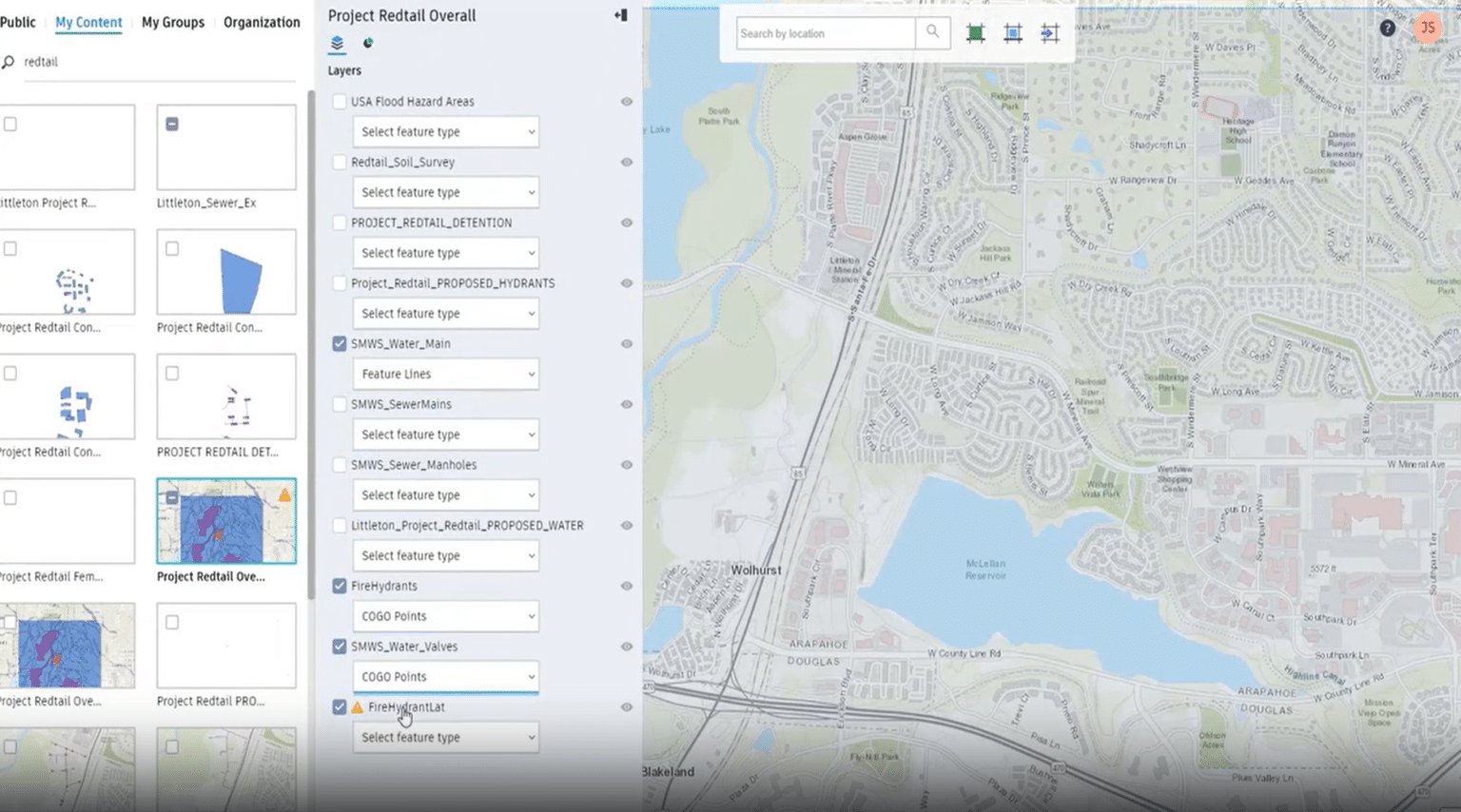Image resolution: width=1461 pixels, height=812 pixels.
Task: Click the extent tool with arrow
Action: [1049, 33]
